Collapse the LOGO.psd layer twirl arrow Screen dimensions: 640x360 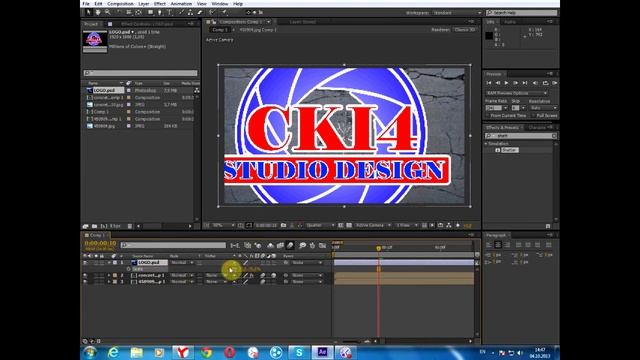pyautogui.click(x=109, y=263)
